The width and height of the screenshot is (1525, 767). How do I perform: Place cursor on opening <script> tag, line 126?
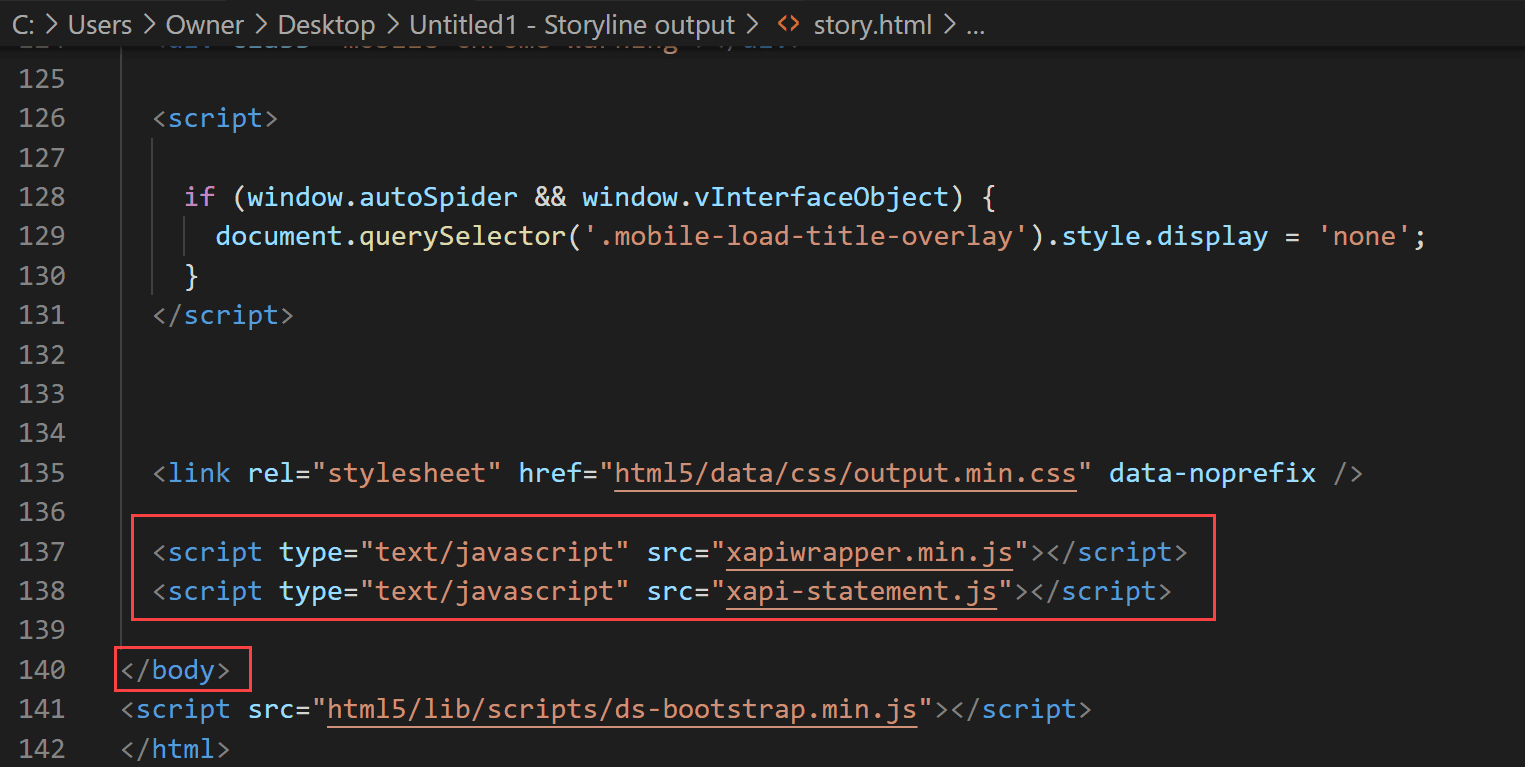[215, 118]
